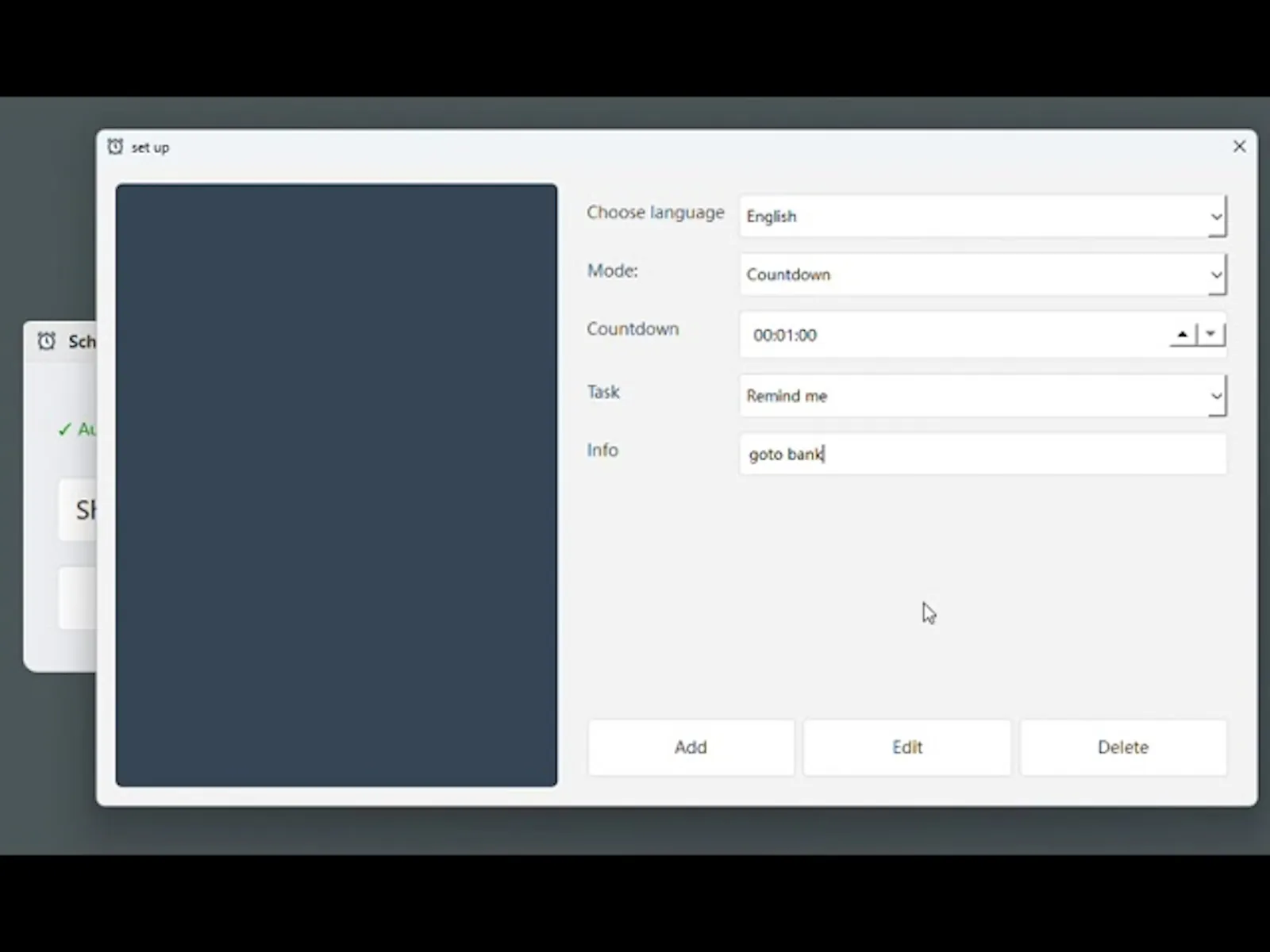Close the set up dialog

pos(1239,147)
